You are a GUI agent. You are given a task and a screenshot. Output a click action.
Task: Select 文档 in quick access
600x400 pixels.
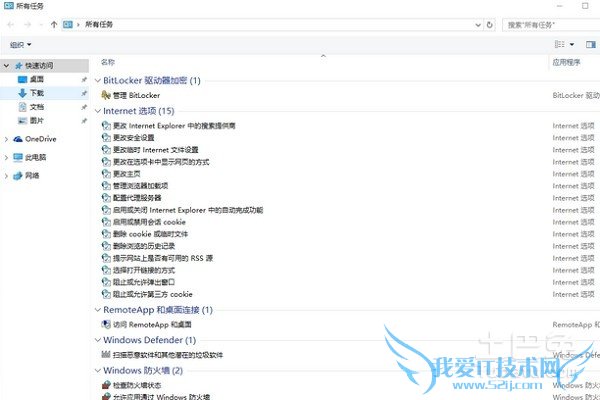pos(37,107)
